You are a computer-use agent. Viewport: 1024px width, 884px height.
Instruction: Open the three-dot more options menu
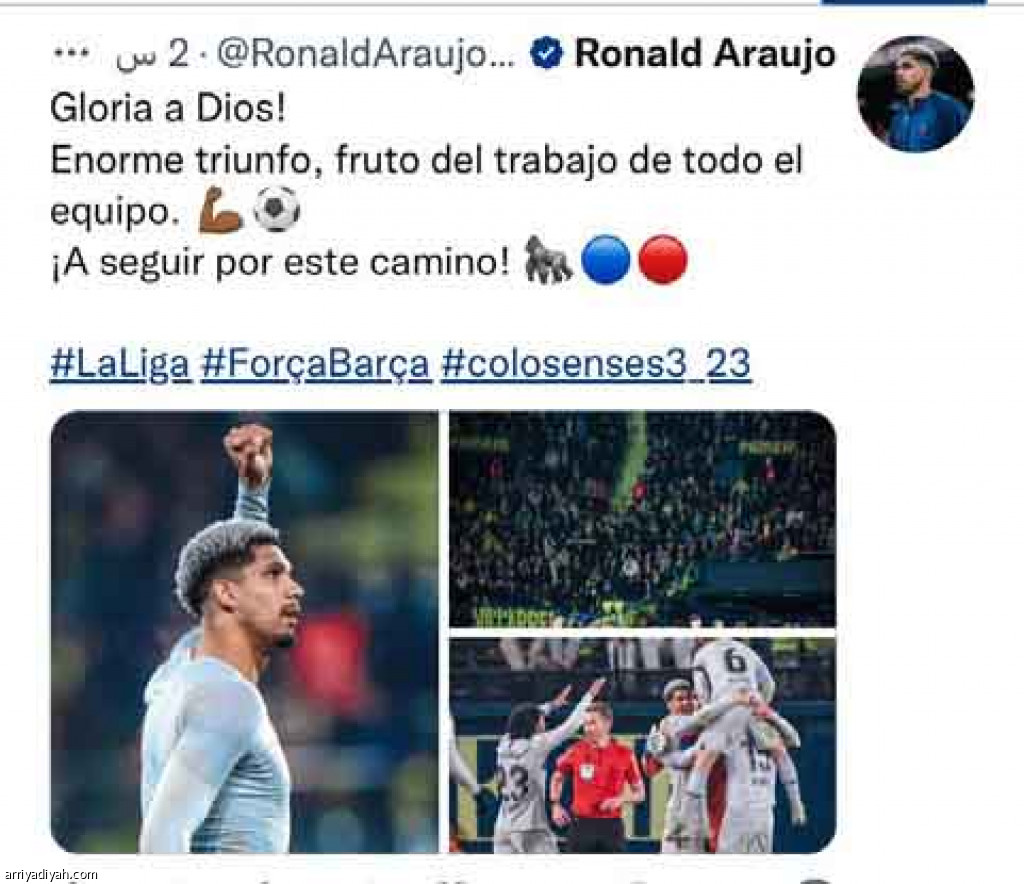(71, 54)
